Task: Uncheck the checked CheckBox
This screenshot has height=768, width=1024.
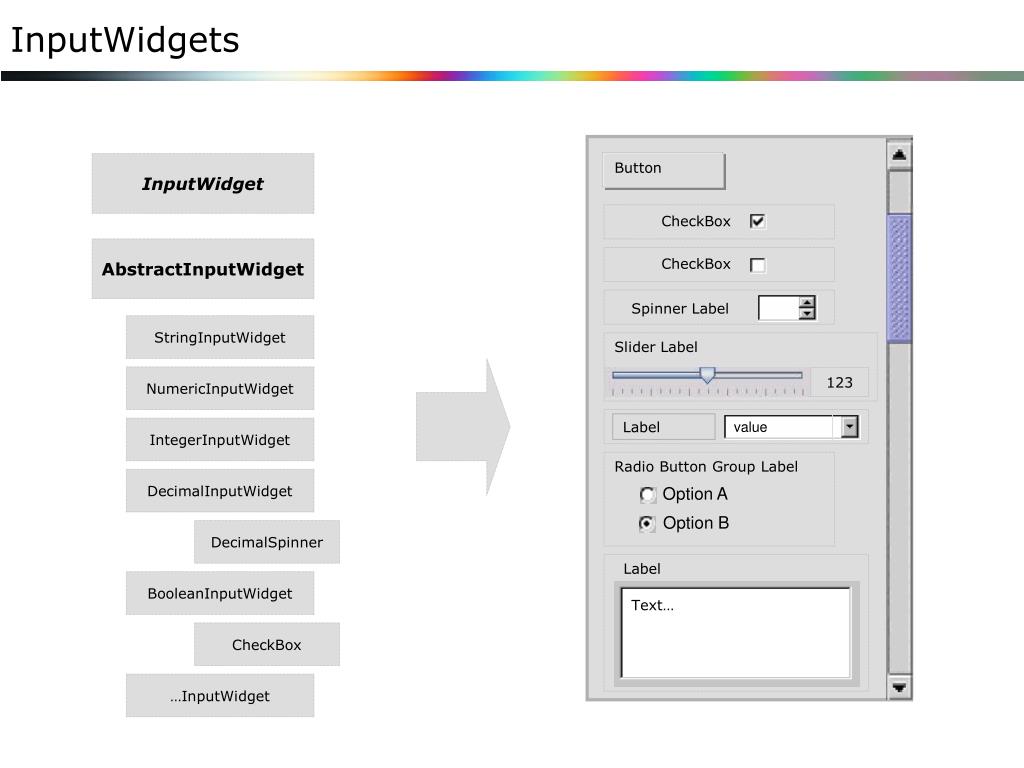Action: point(758,221)
